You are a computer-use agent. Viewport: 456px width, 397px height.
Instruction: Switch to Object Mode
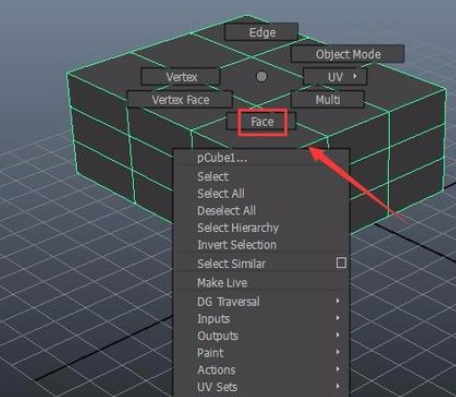tap(347, 54)
